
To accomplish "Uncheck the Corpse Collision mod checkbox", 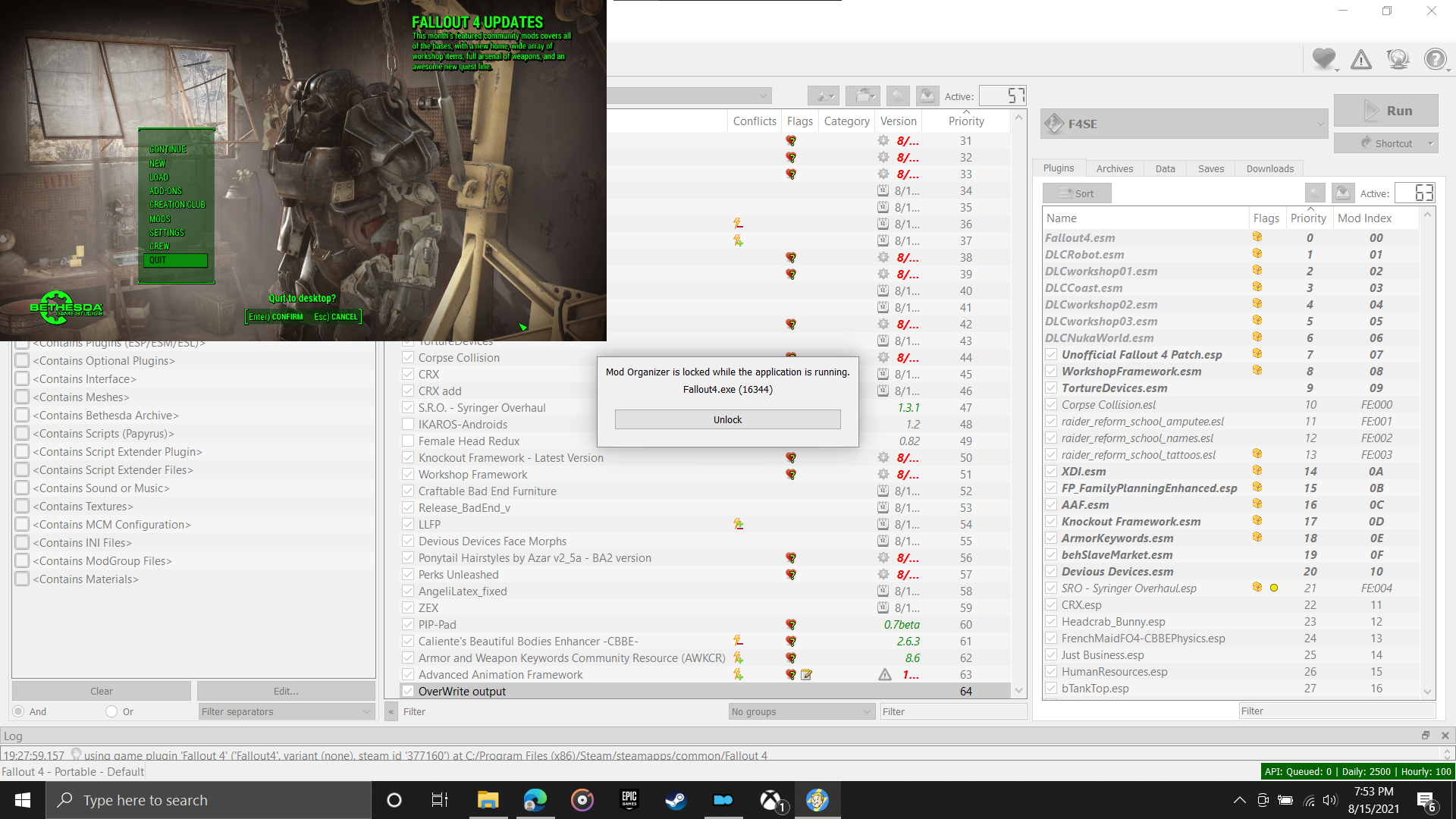I will pos(408,358).
